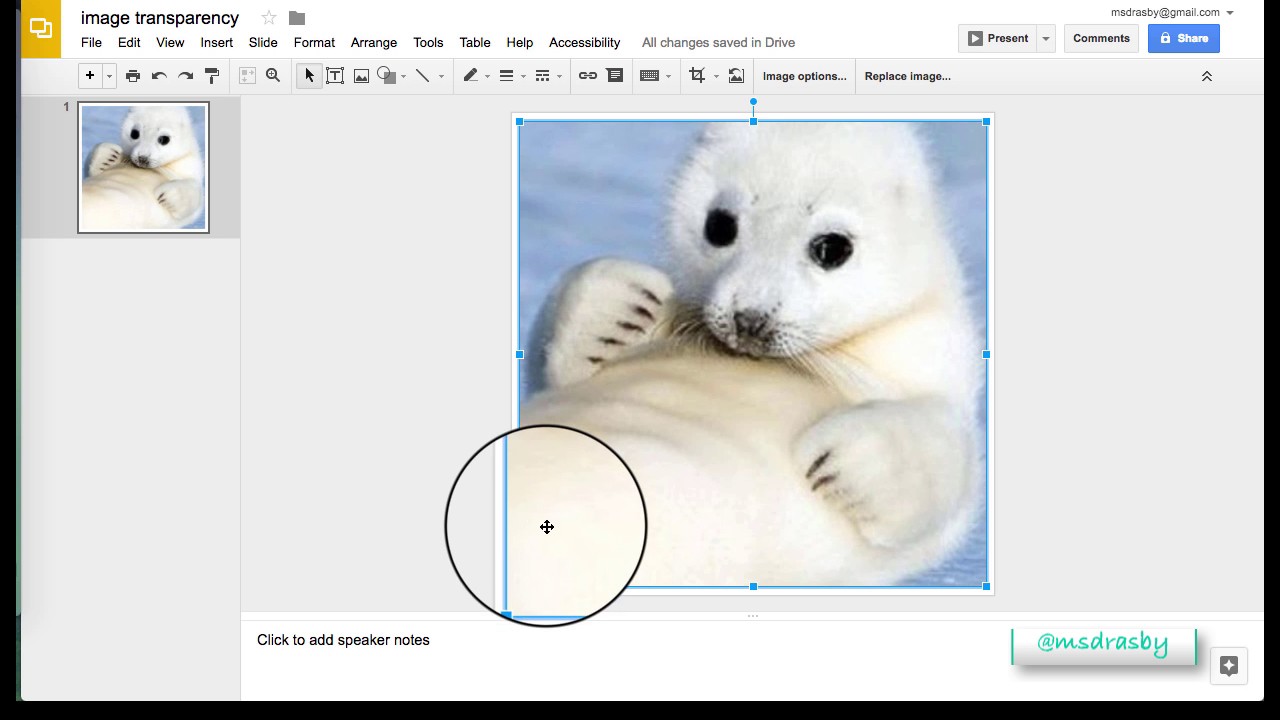Open the Shape tool dropdown arrow

click(404, 77)
